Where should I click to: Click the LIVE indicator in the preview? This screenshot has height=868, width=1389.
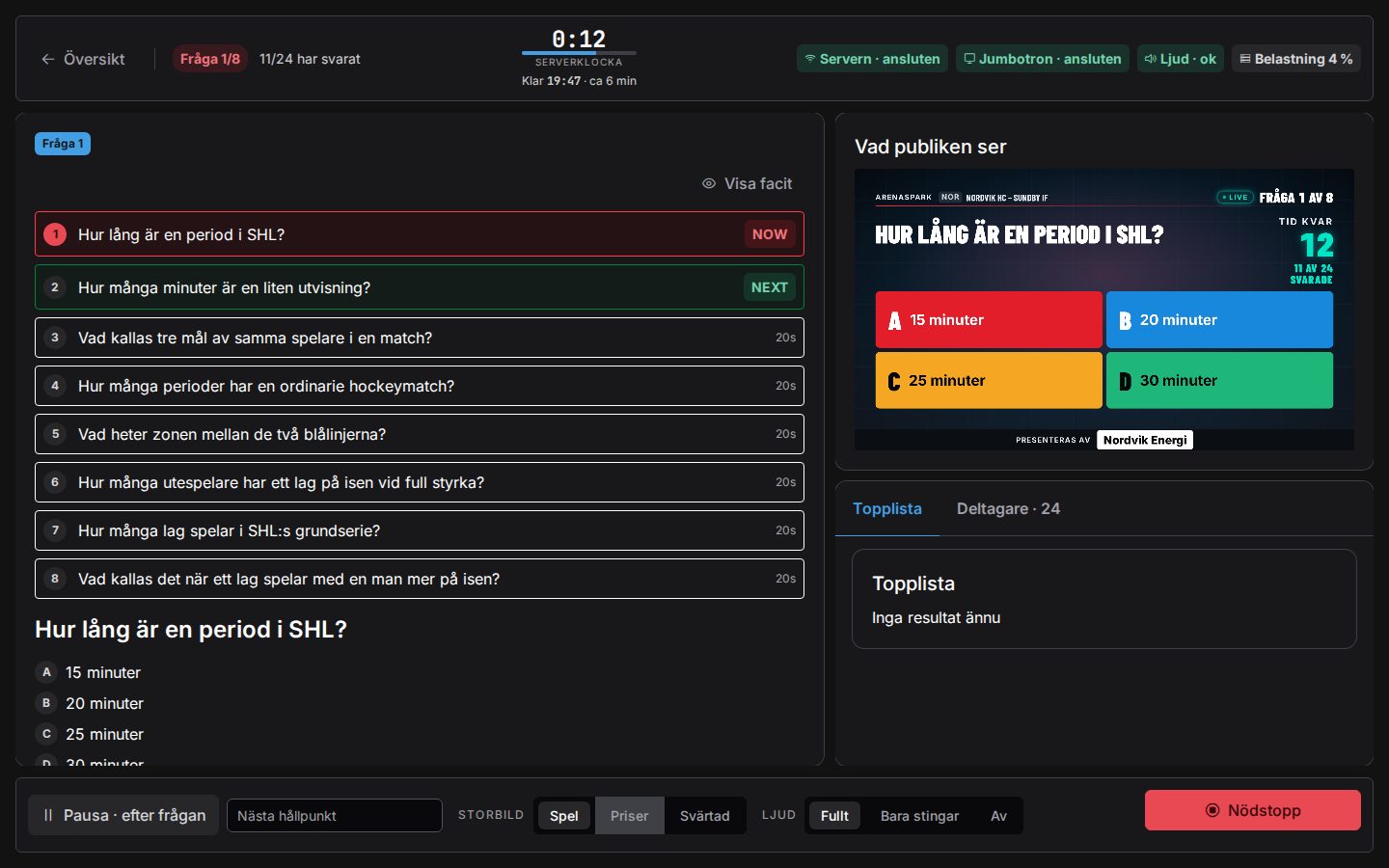1235,197
